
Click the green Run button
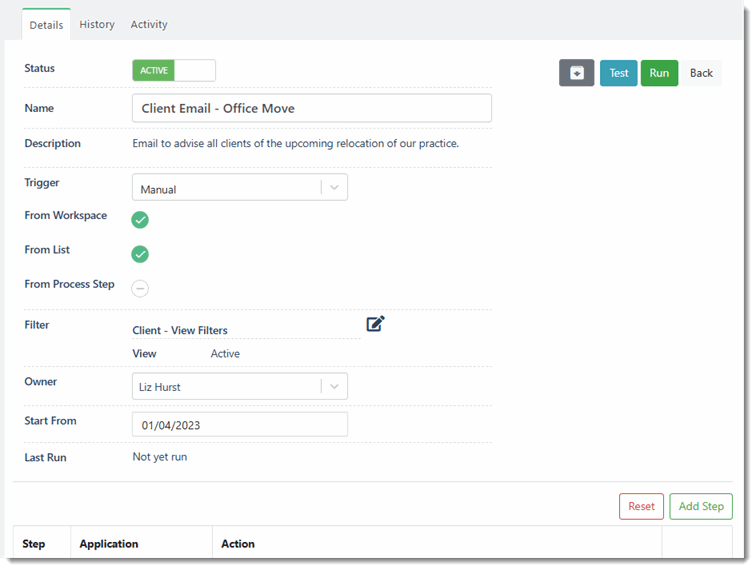coord(659,73)
